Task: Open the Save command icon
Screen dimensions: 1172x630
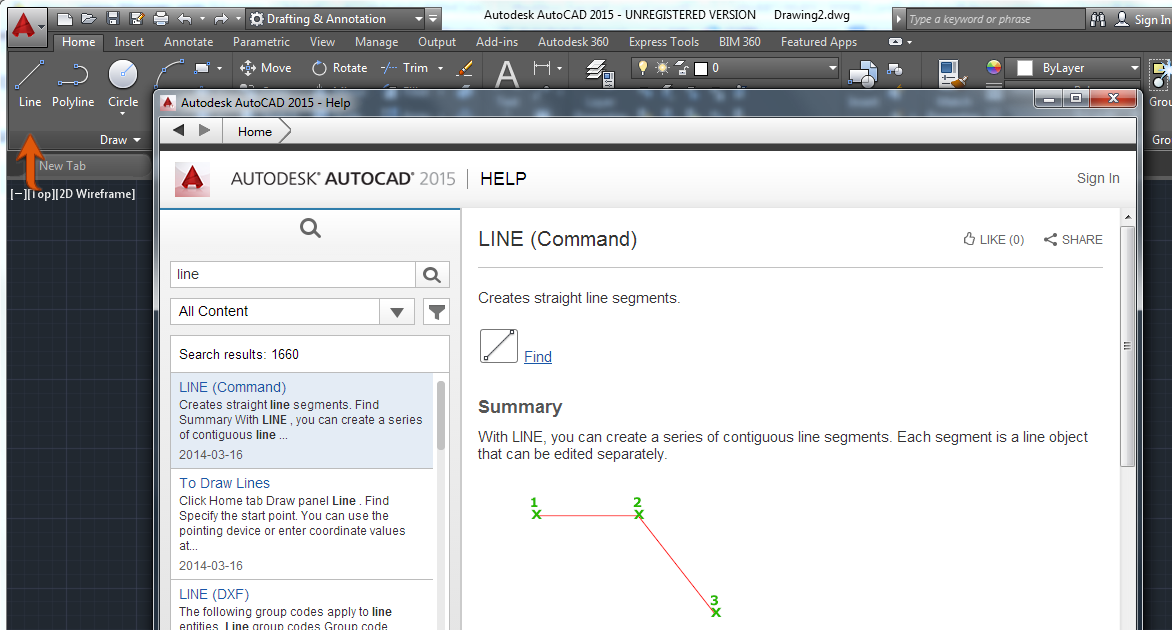Action: pos(112,17)
